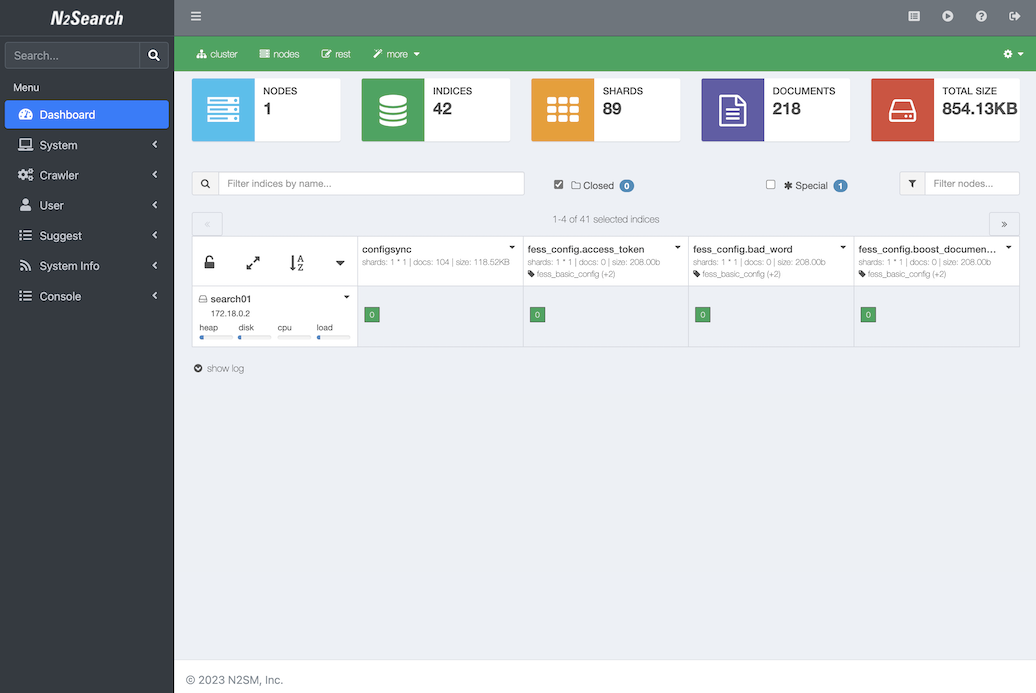The image size is (1036, 693).
Task: Open the search01 node dropdown arrow
Action: coord(346,297)
